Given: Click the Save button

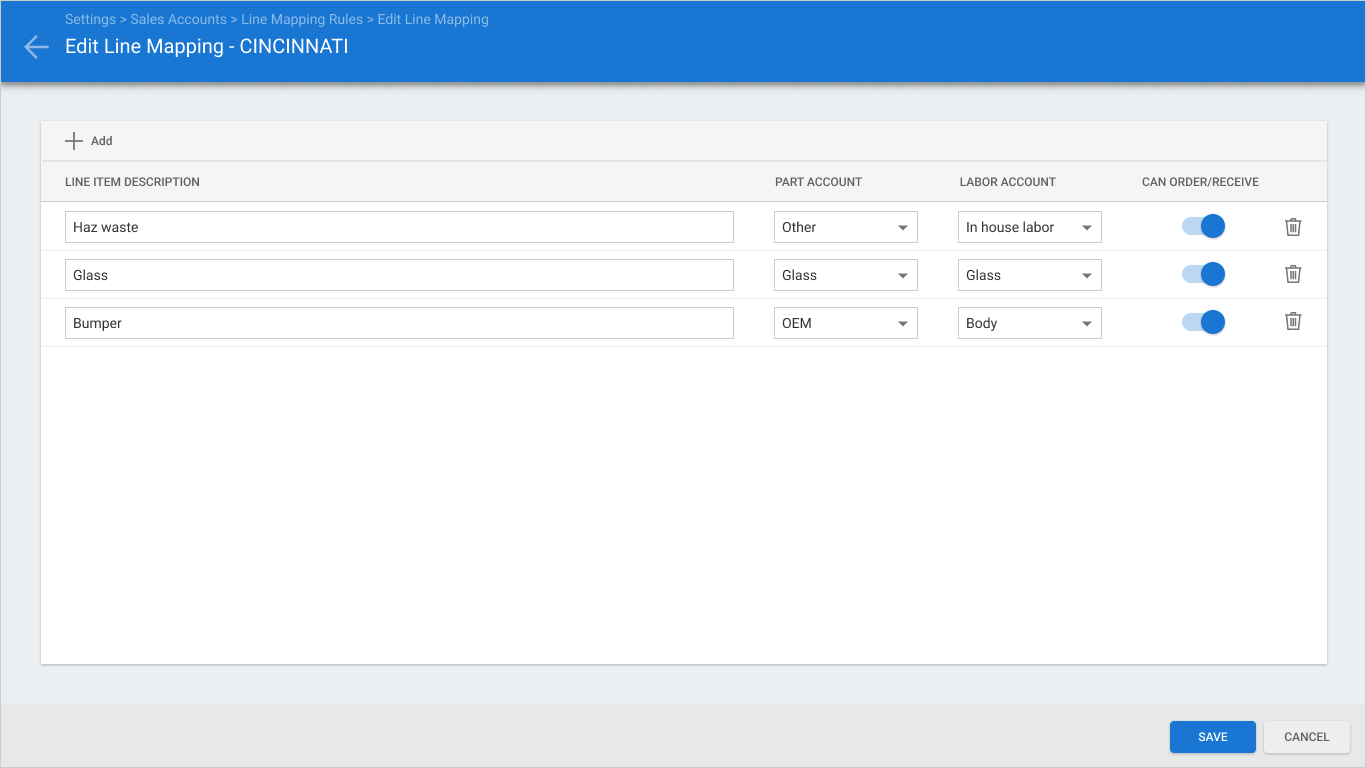Looking at the screenshot, I should pos(1213,737).
